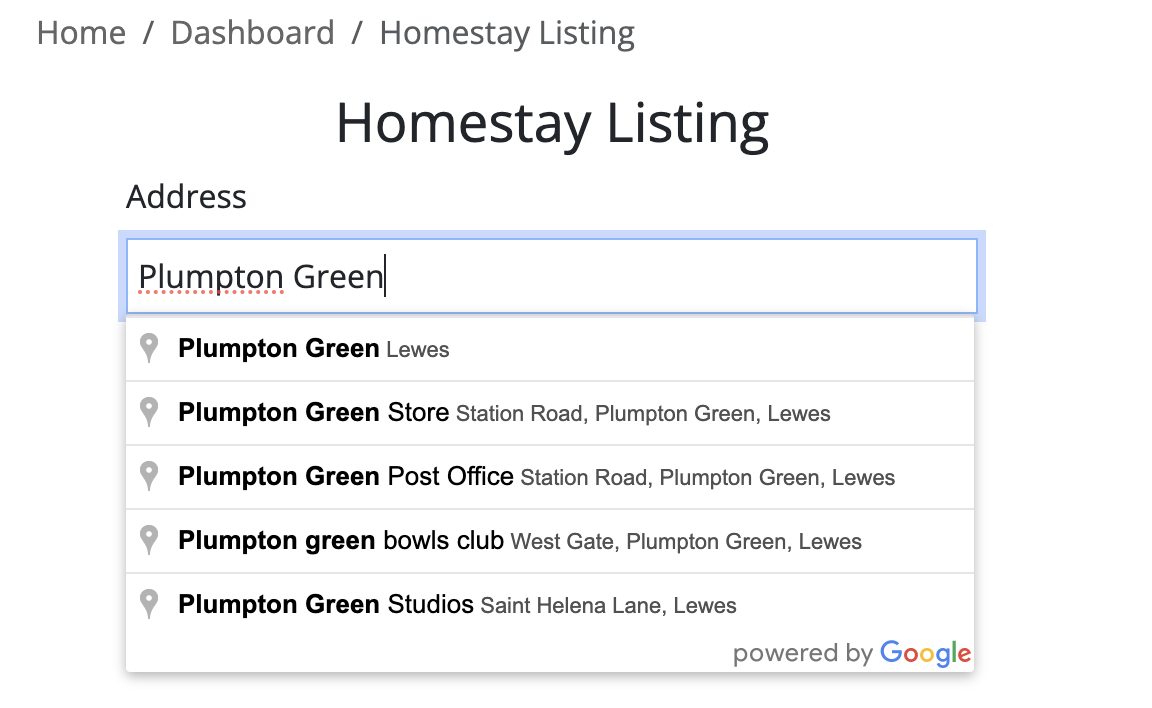Click the pin icon beside Plumpton Green Studios
The height and width of the screenshot is (708, 1152).
[149, 605]
